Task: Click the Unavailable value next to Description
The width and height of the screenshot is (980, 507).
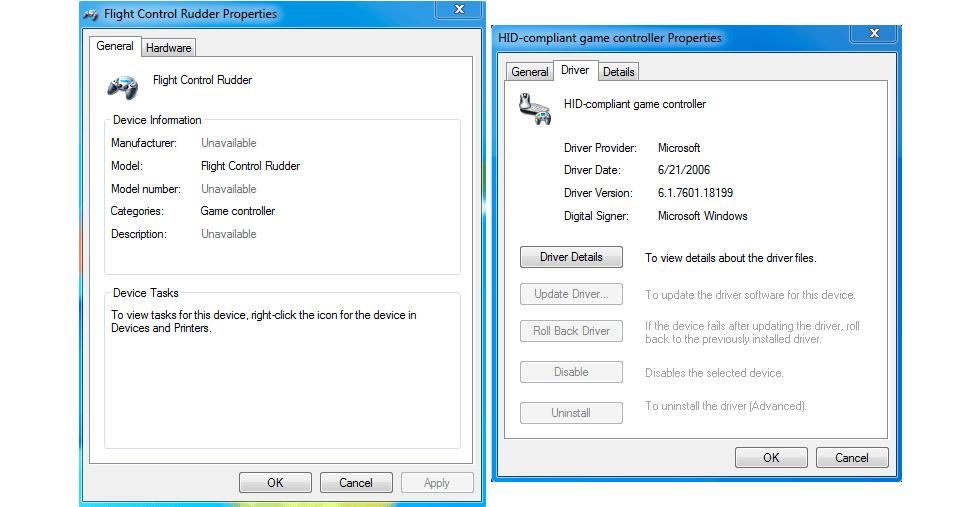Action: click(x=229, y=234)
